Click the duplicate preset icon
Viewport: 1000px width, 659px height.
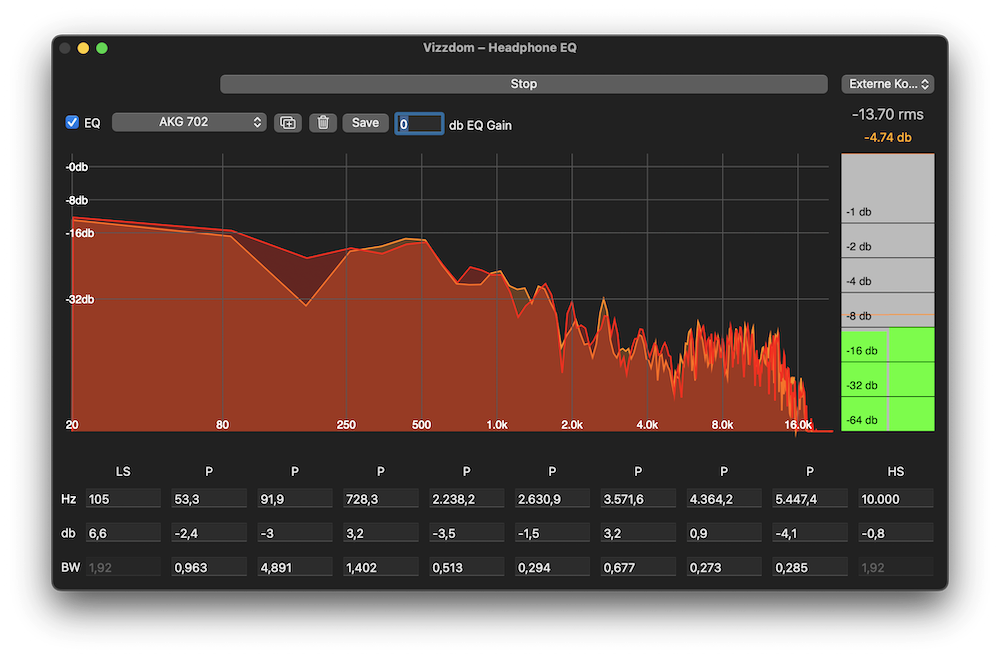tap(288, 122)
